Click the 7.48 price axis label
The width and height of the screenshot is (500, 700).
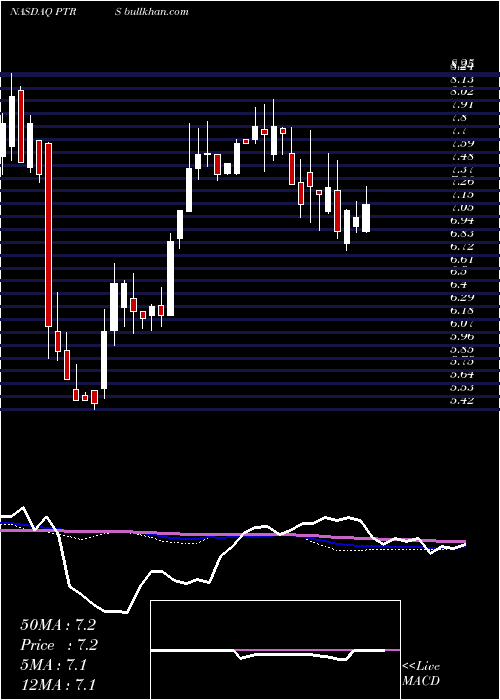click(x=462, y=157)
